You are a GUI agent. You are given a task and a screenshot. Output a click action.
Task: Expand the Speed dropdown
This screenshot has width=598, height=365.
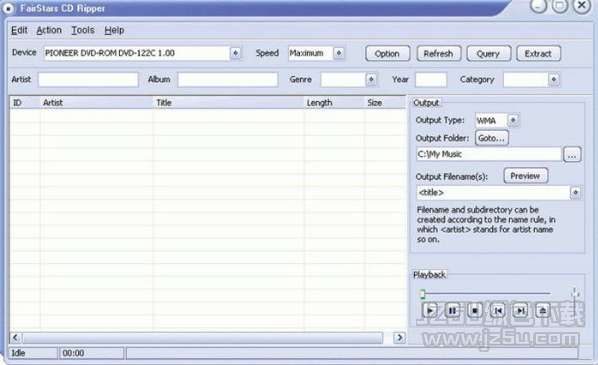[339, 53]
